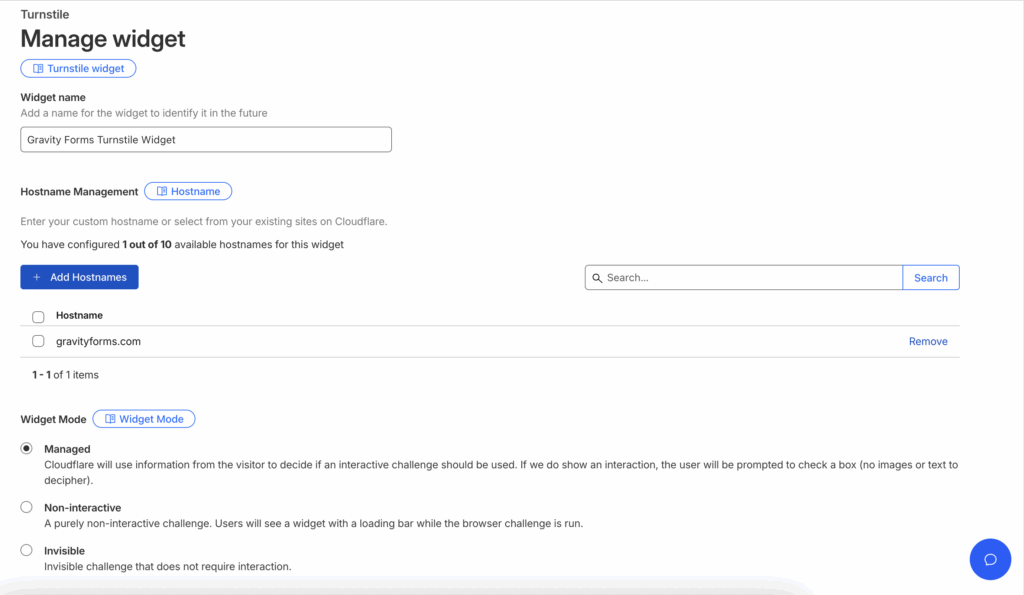The image size is (1024, 595).
Task: Select the Non-interactive widget mode
Action: [26, 507]
